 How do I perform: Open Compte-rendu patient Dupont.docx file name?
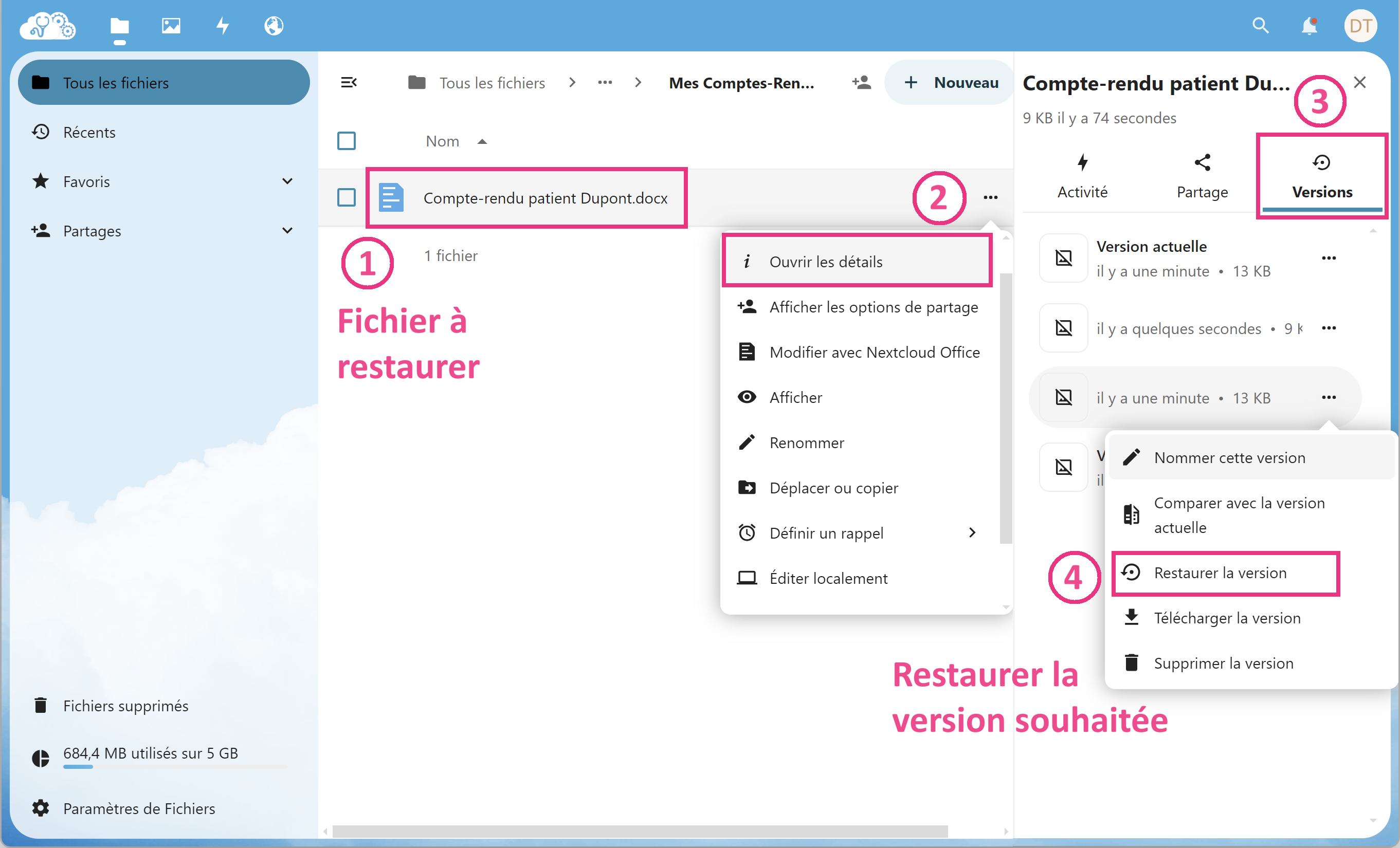[x=545, y=198]
